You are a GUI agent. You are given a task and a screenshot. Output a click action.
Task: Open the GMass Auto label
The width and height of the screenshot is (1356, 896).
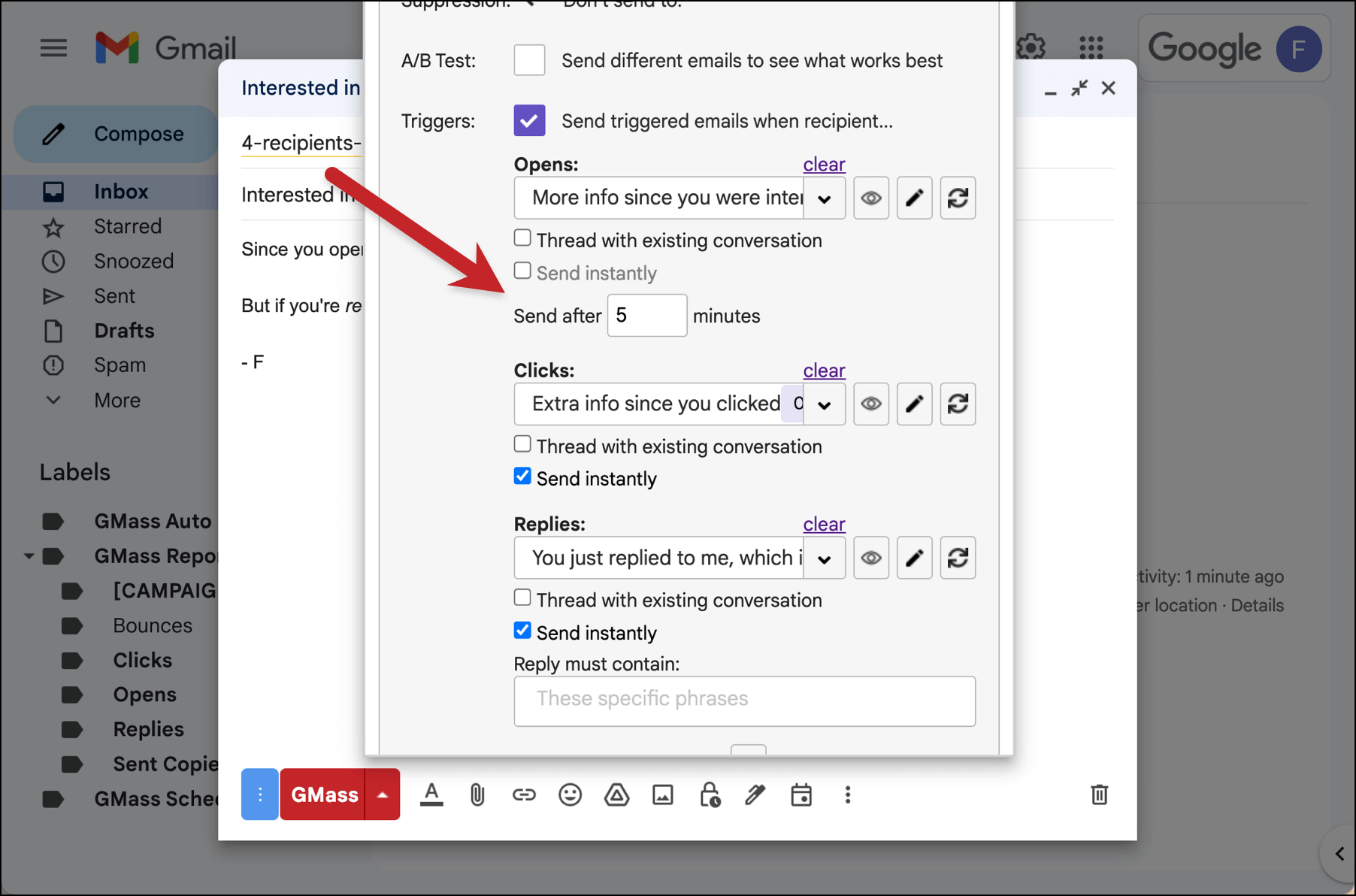coord(153,521)
